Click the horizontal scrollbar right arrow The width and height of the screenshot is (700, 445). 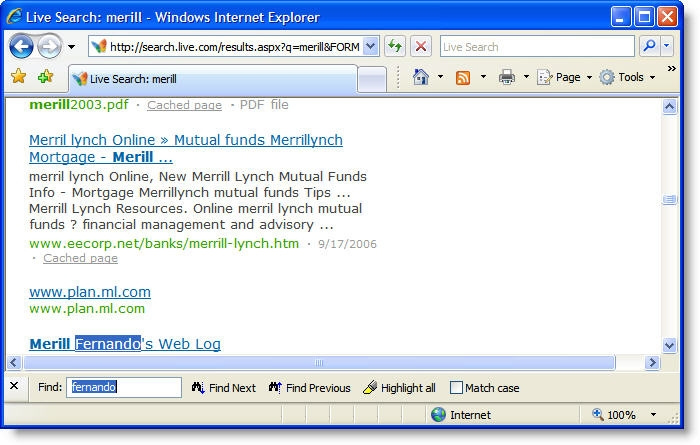click(652, 362)
